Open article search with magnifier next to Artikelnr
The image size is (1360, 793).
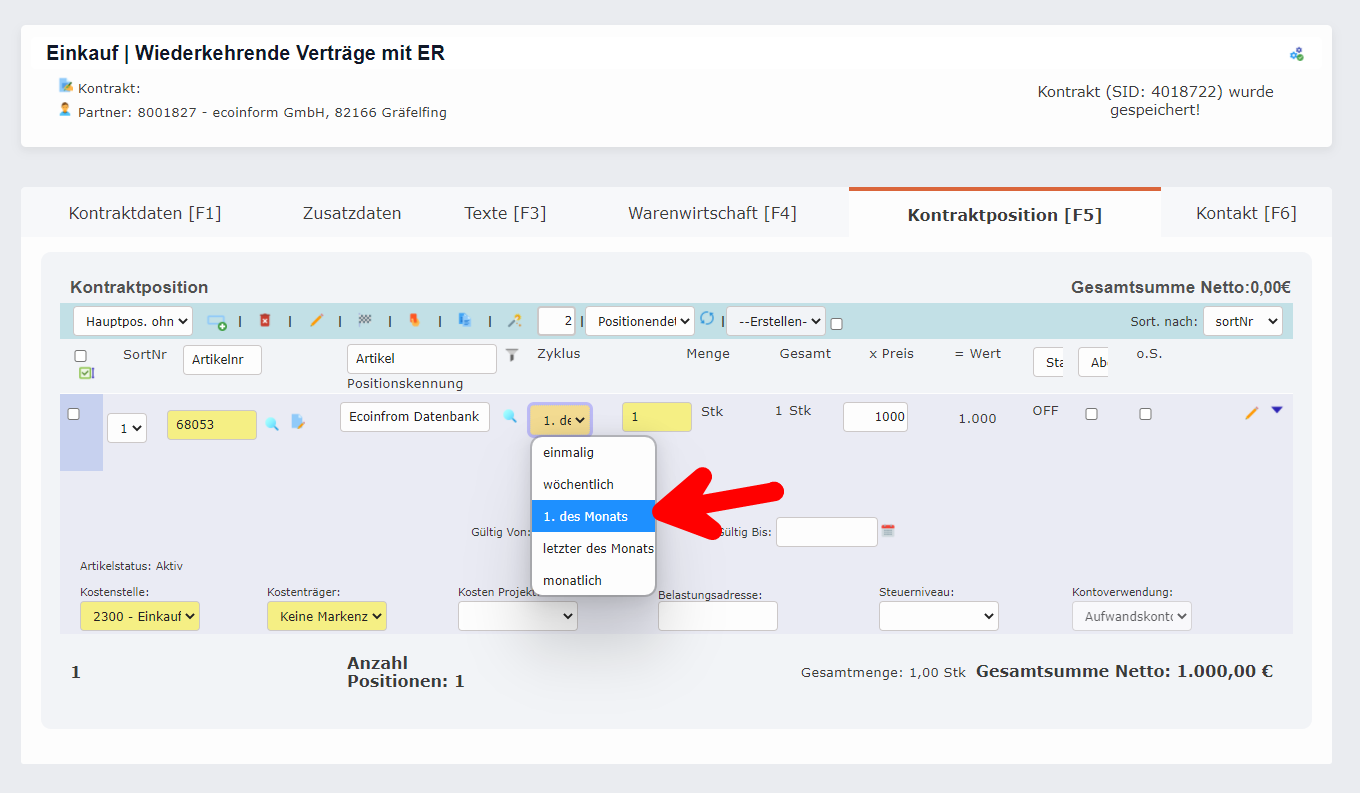pyautogui.click(x=273, y=424)
